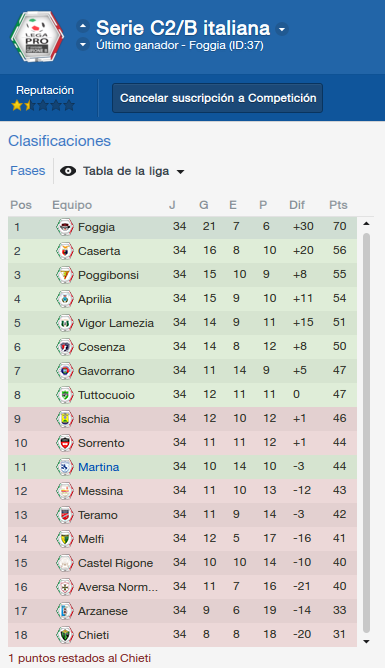Click the Caserta club badge icon
The image size is (385, 668).
pos(65,250)
